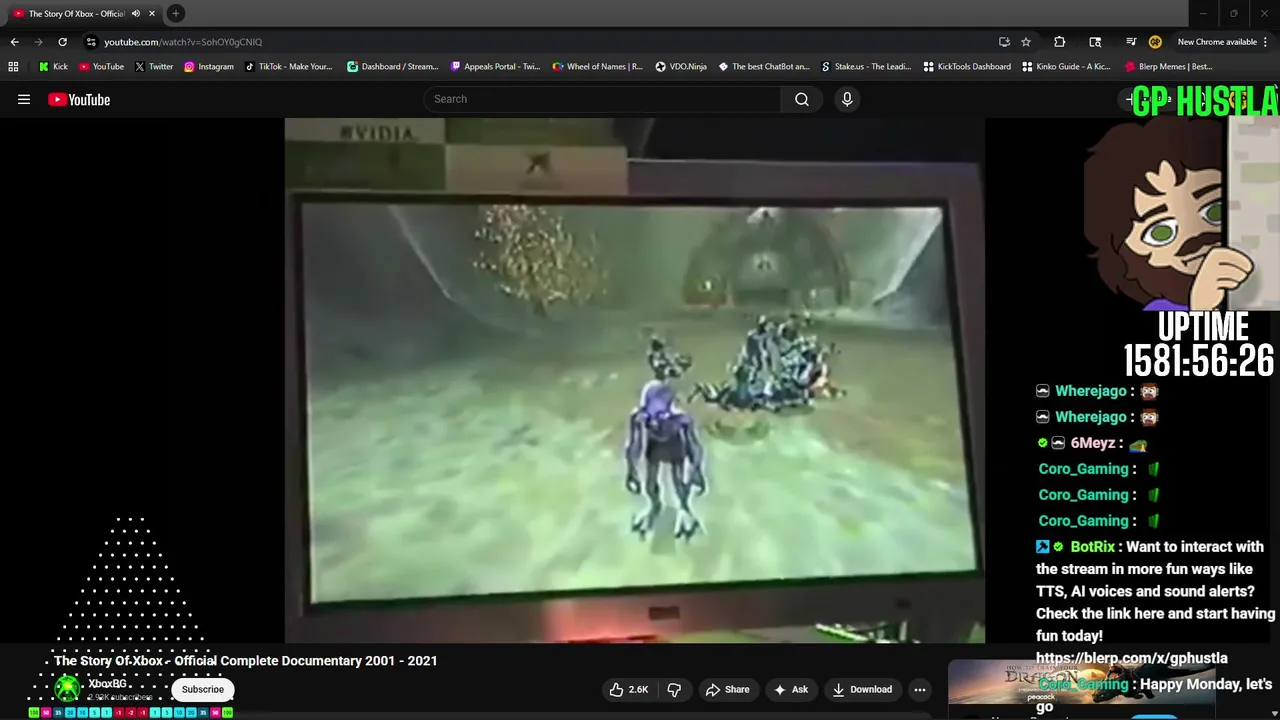Open the GP Chrome profile avatar

coord(1155,42)
